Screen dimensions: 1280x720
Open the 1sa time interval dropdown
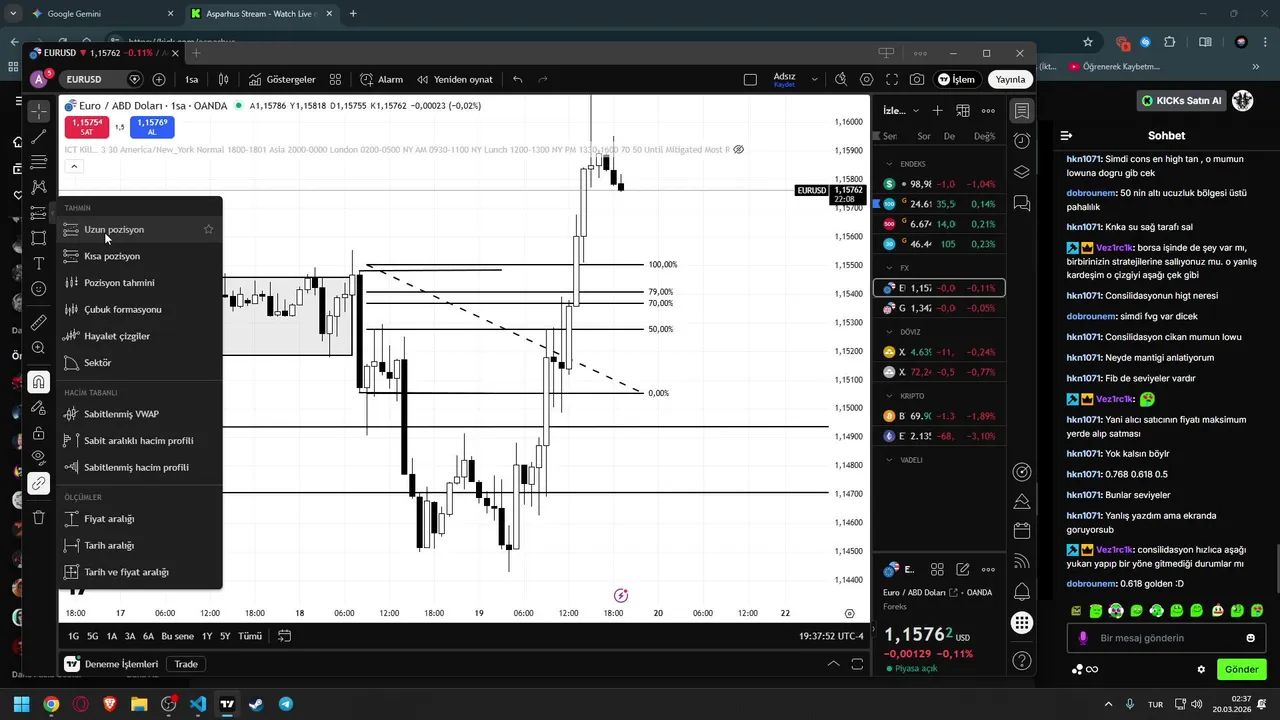tap(191, 79)
